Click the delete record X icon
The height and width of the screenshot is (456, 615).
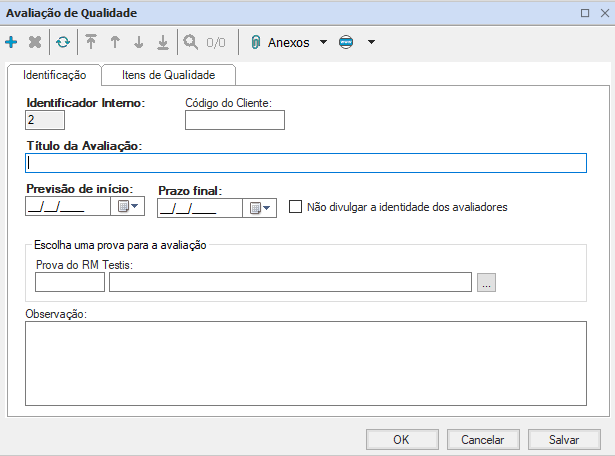[x=35, y=43]
